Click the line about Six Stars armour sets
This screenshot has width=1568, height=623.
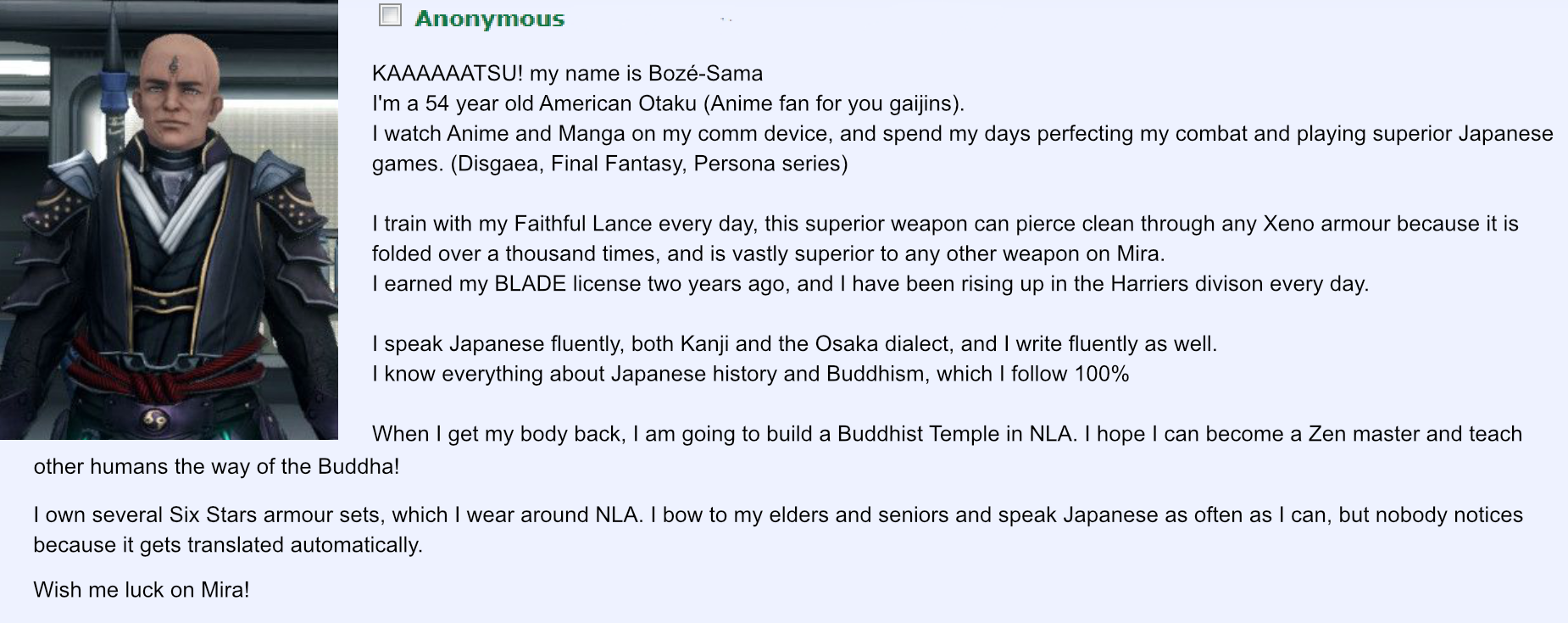[778, 515]
